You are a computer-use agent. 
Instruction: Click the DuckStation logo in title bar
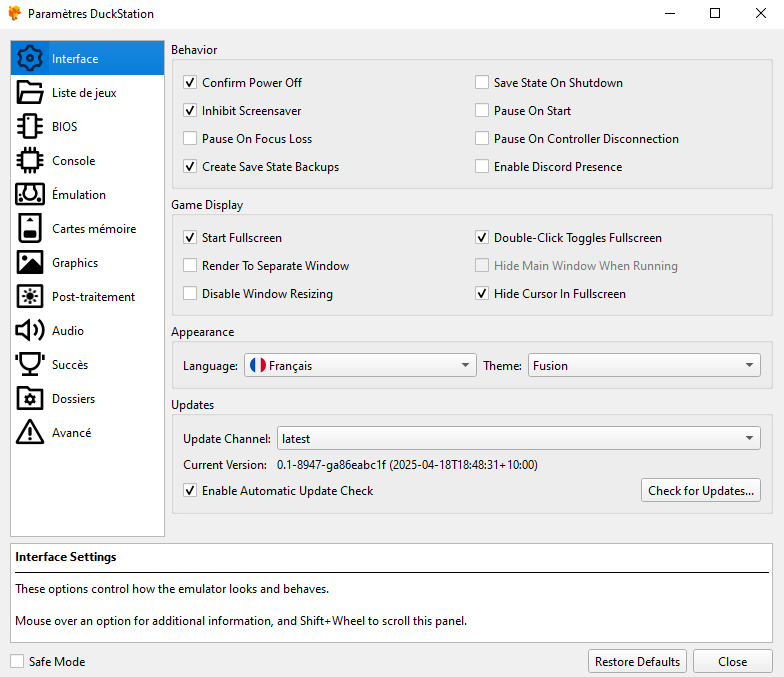pyautogui.click(x=15, y=14)
